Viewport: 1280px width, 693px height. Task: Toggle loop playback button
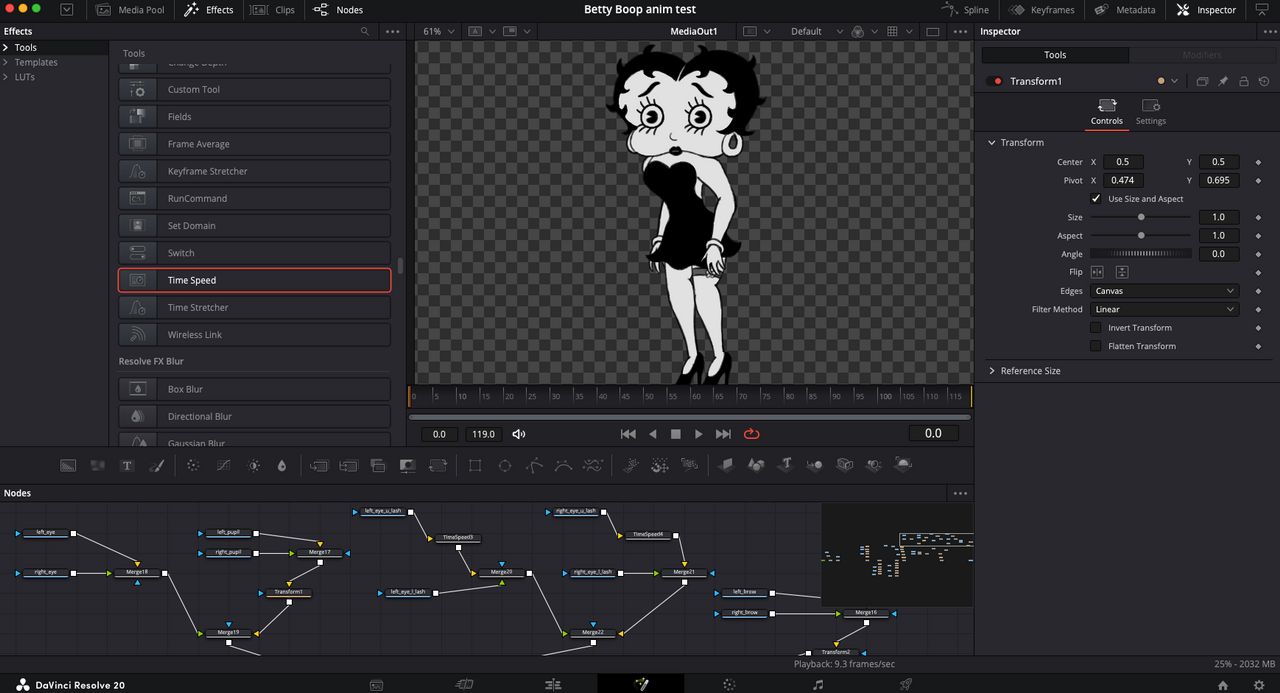[x=752, y=434]
